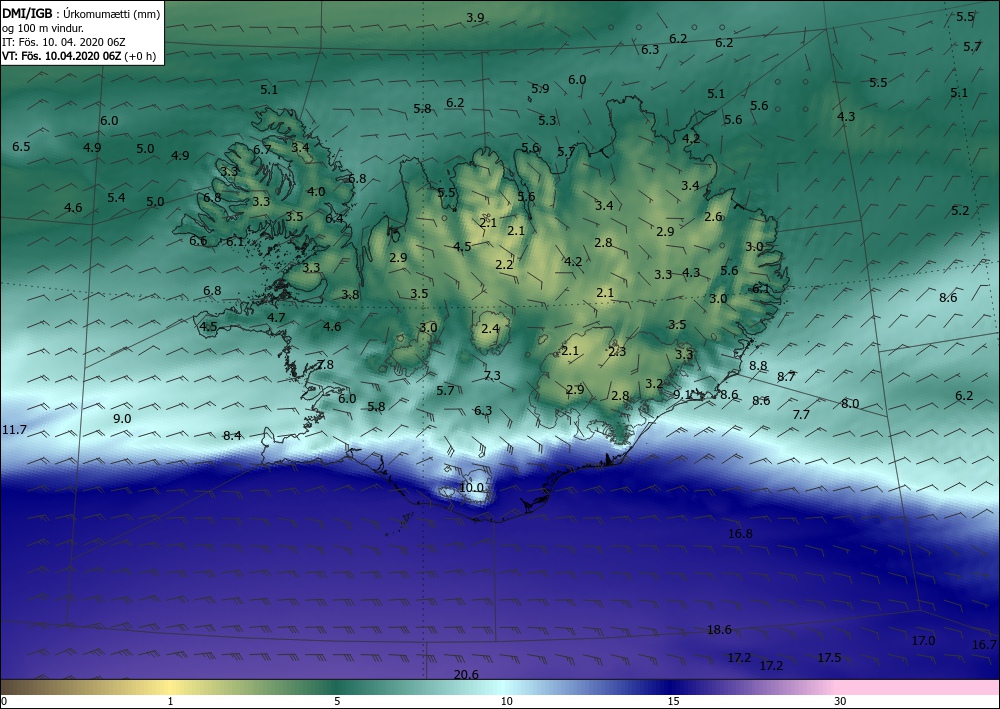Click the color scale label 5
Viewport: 1000px width, 709px height.
tap(337, 701)
